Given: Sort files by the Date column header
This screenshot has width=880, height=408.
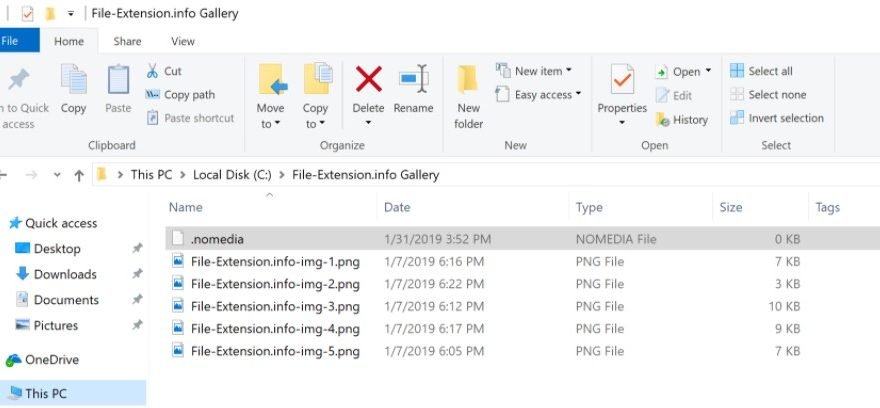Looking at the screenshot, I should coord(397,207).
